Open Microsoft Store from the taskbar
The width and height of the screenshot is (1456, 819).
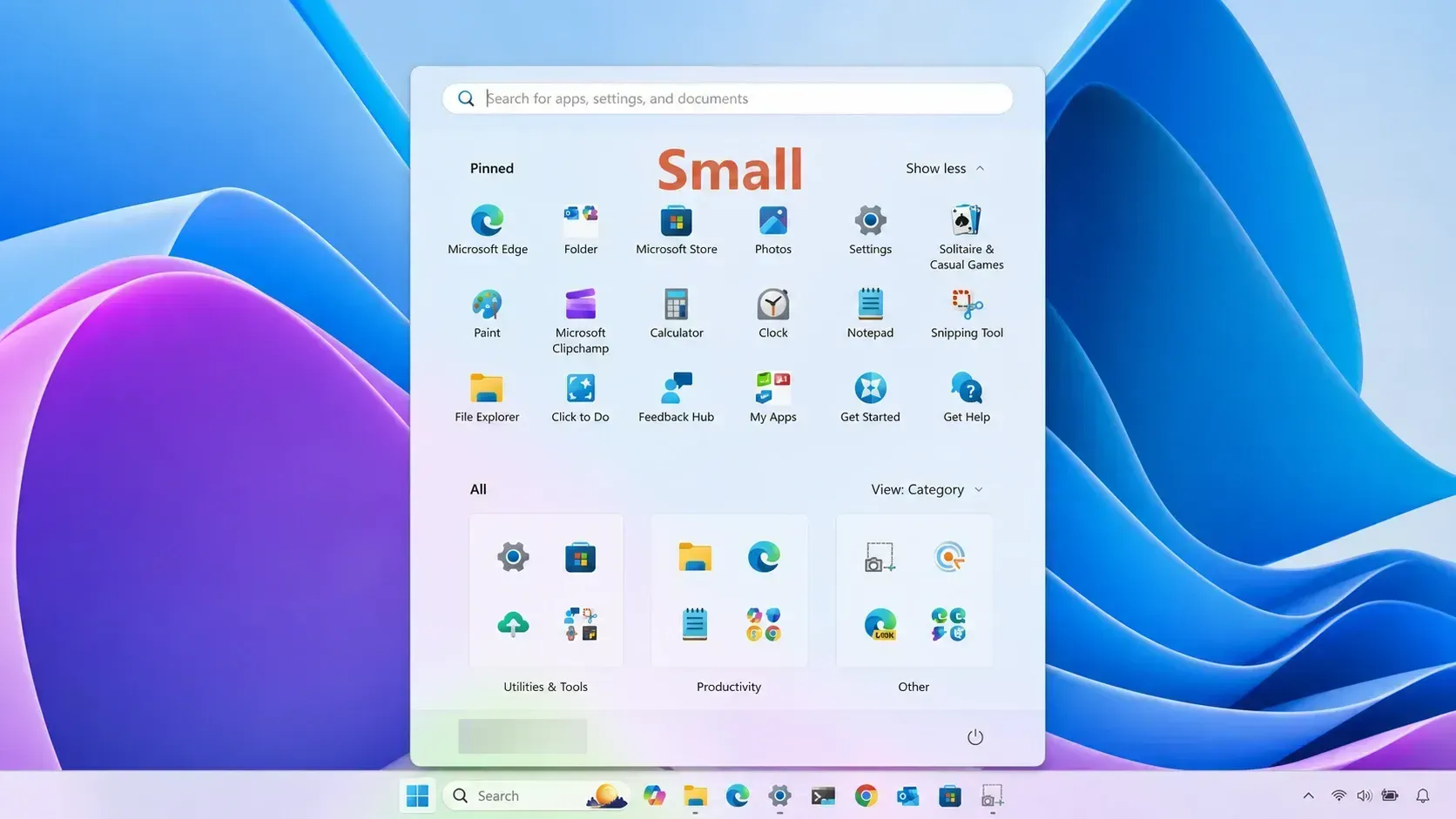(x=950, y=796)
